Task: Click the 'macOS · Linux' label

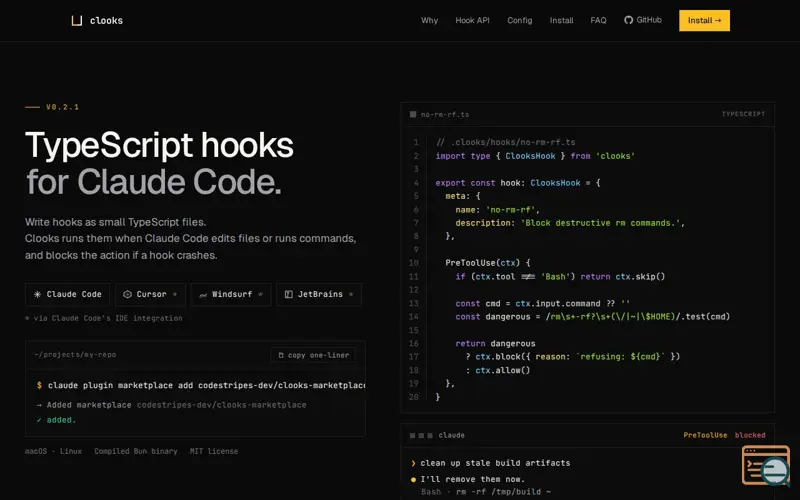Action: pyautogui.click(x=53, y=451)
